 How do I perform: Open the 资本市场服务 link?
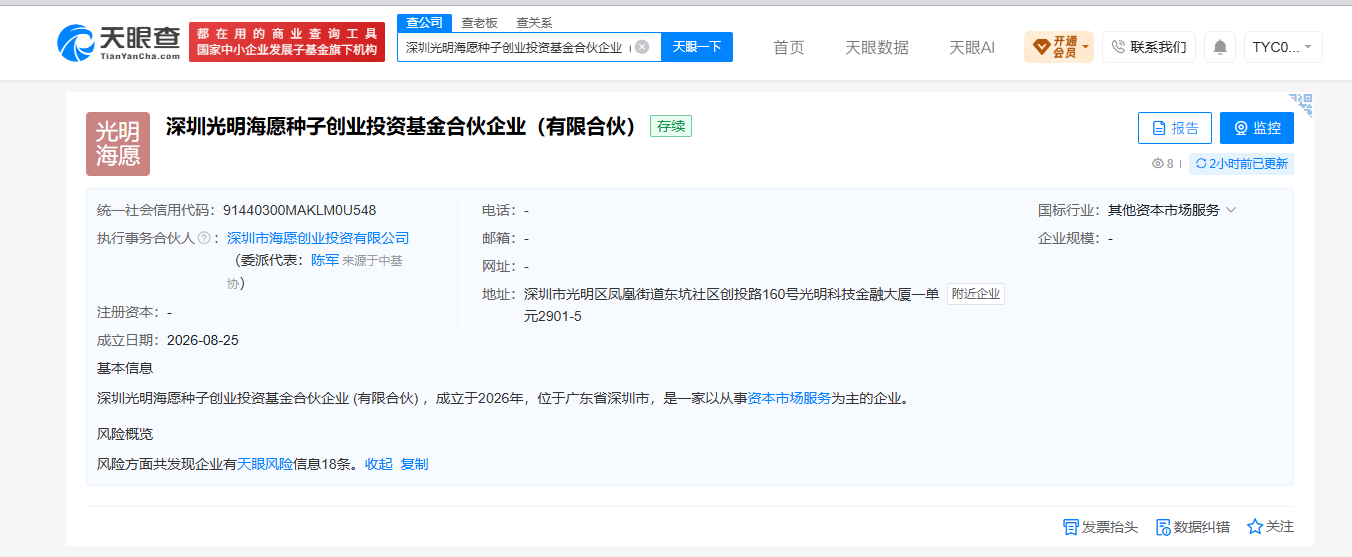click(x=790, y=398)
